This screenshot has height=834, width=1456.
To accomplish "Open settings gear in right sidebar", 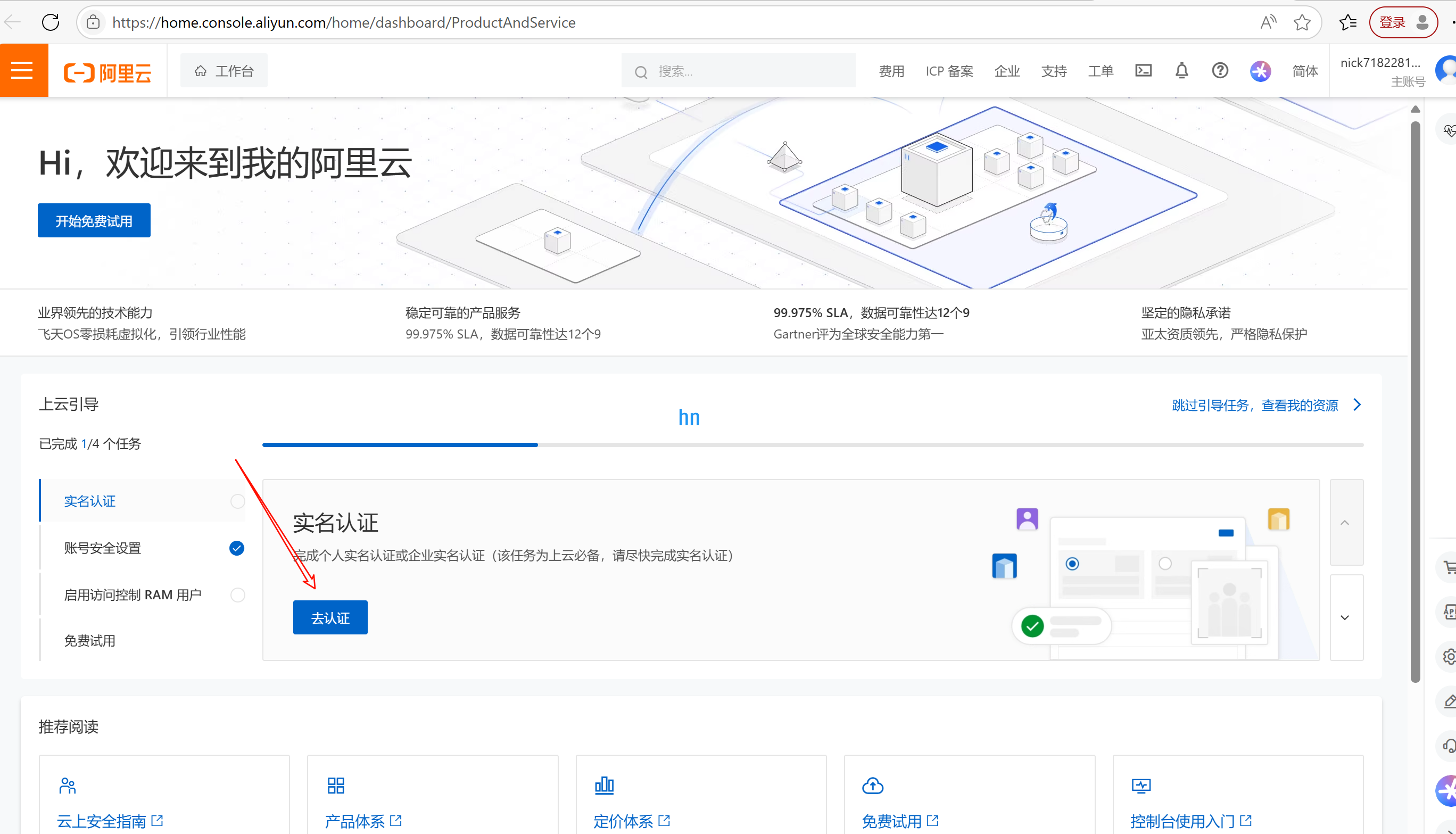I will tap(1449, 656).
